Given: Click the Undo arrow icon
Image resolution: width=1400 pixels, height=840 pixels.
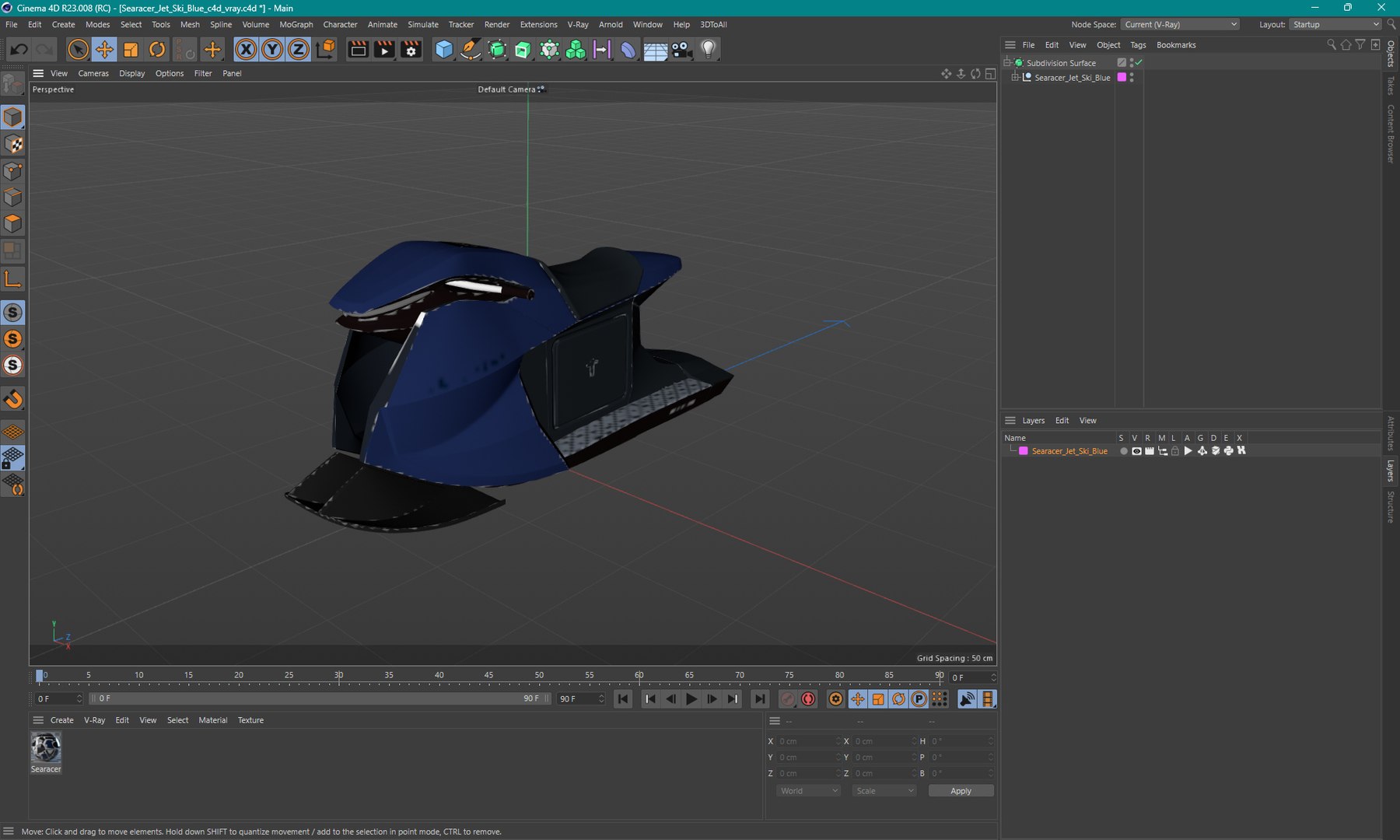Looking at the screenshot, I should click(19, 50).
